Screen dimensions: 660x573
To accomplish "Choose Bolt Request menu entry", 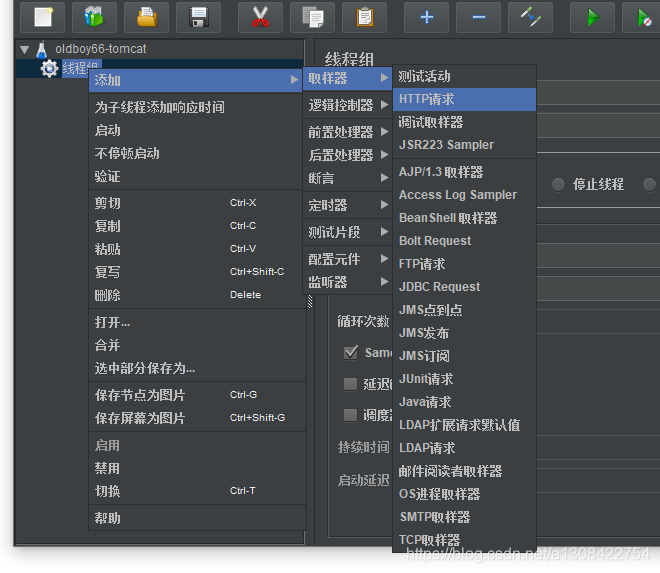I will (x=464, y=241).
